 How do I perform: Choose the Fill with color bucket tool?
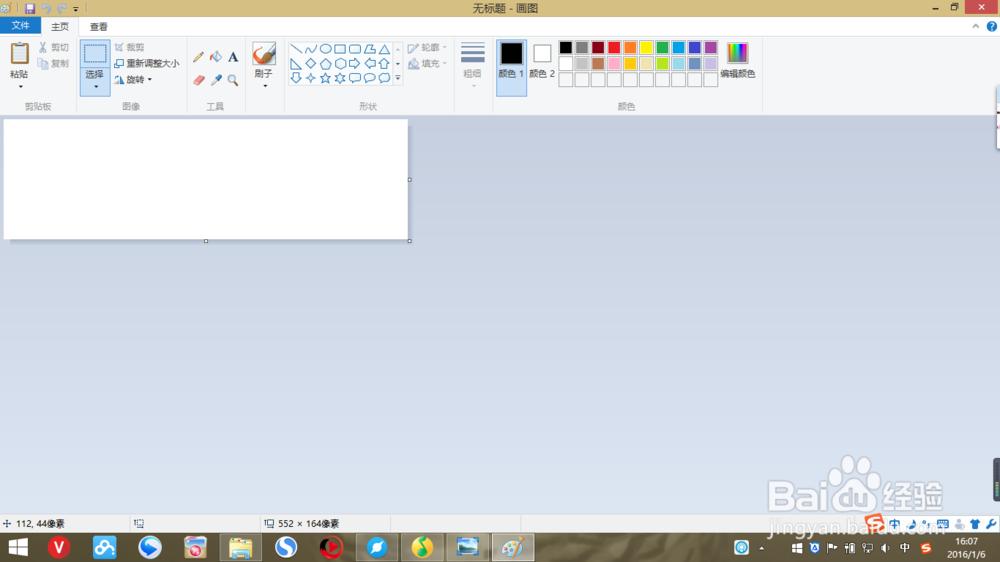pos(216,57)
